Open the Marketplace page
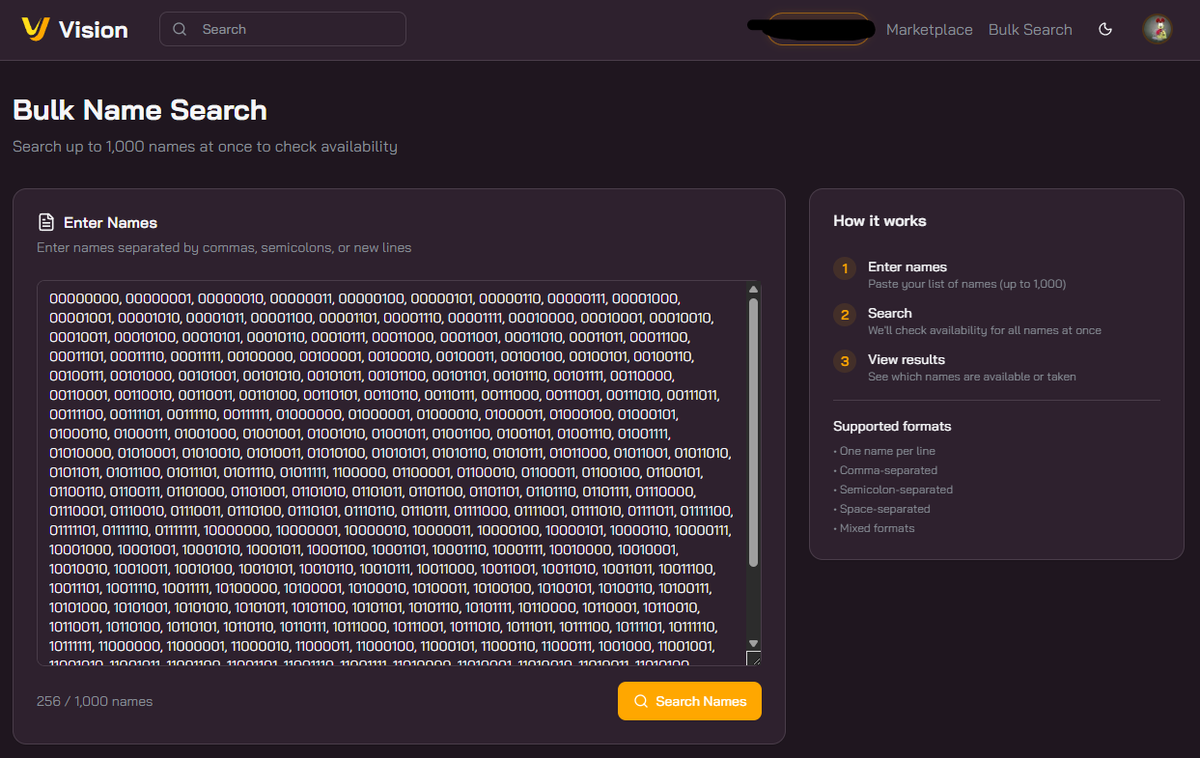 click(x=929, y=29)
